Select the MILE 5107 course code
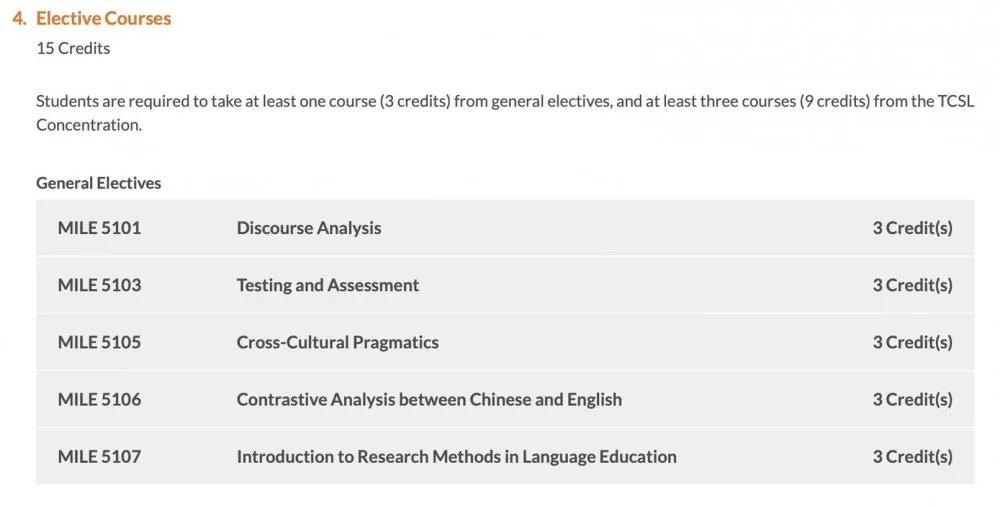This screenshot has height=507, width=1000. [99, 456]
